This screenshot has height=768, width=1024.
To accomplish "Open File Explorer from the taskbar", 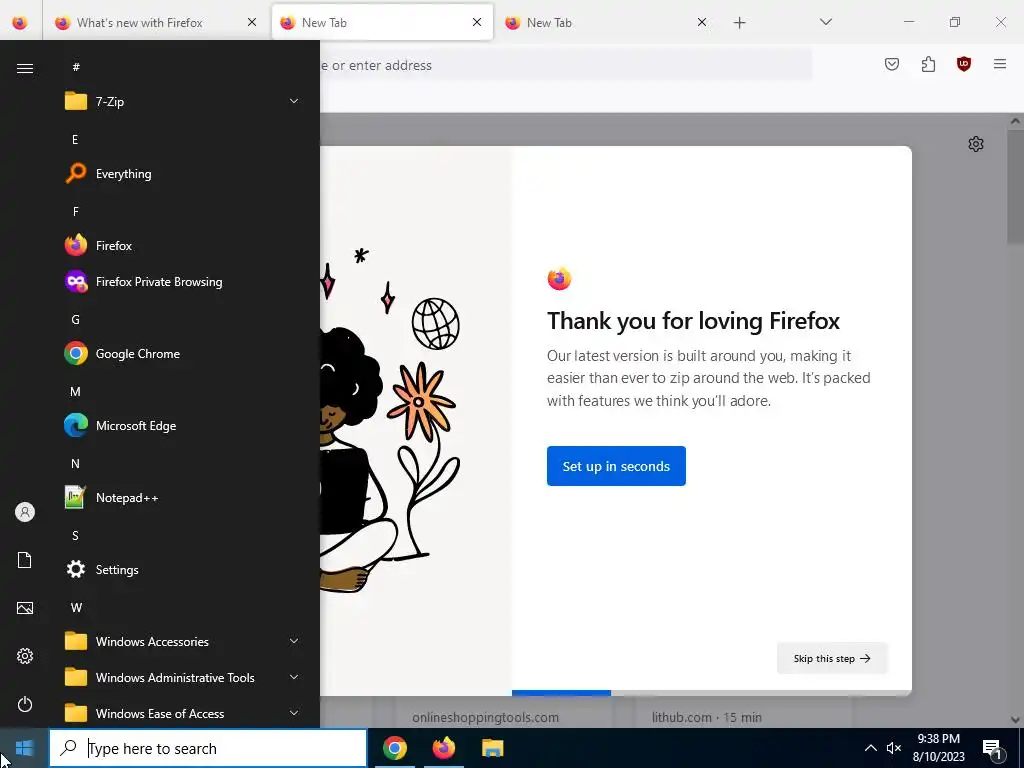I will pyautogui.click(x=492, y=748).
